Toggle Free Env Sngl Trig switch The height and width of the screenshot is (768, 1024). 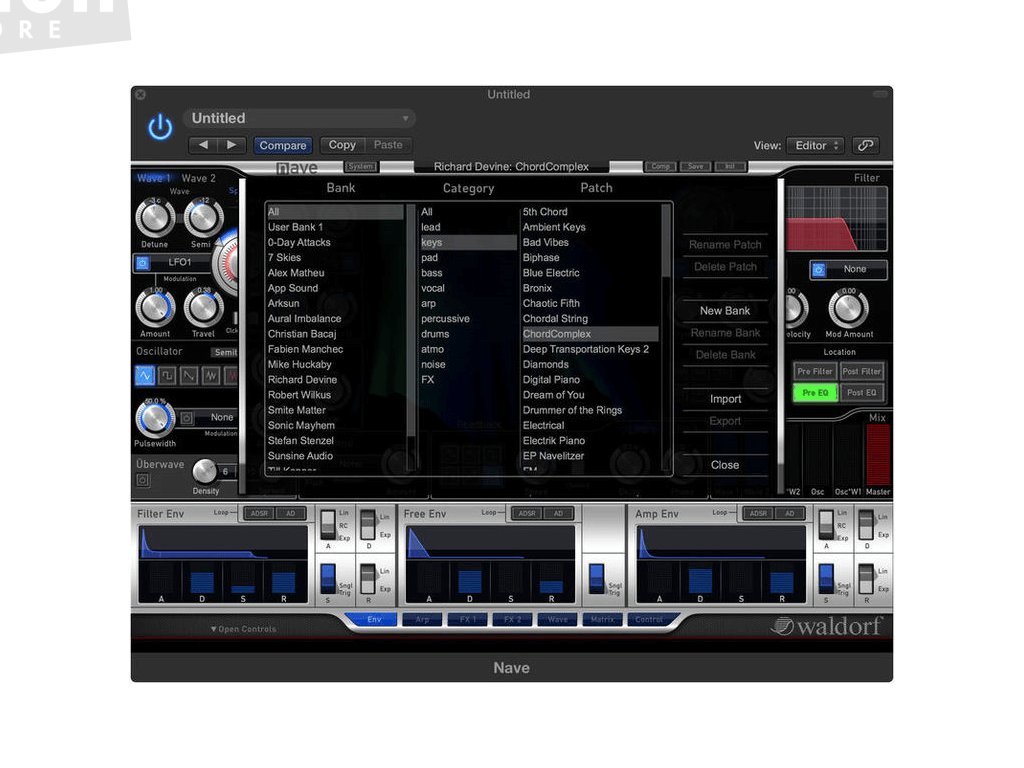tap(596, 579)
